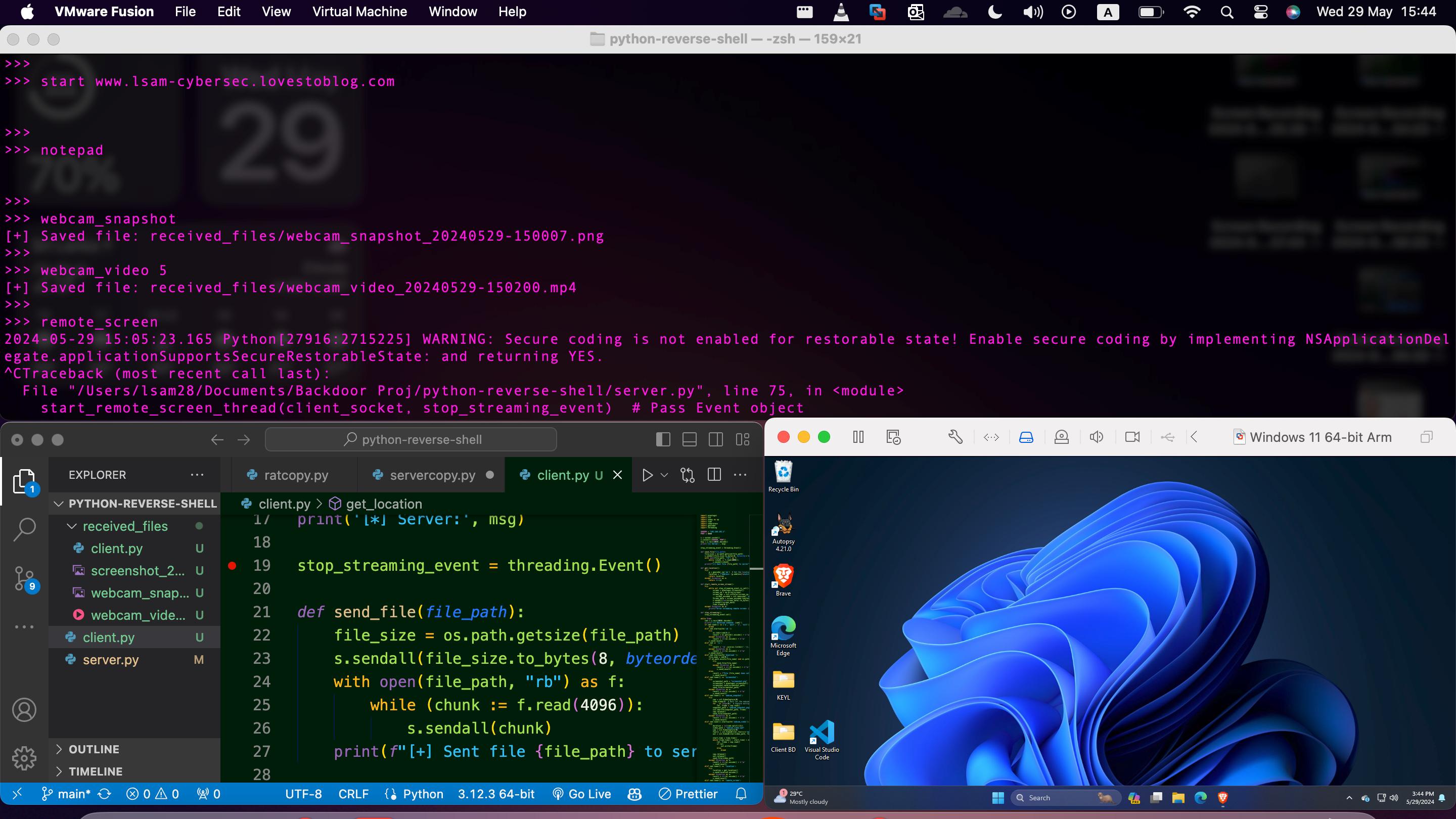Click the python-reverse-shell command center search box
1456x819 pixels.
pyautogui.click(x=411, y=440)
